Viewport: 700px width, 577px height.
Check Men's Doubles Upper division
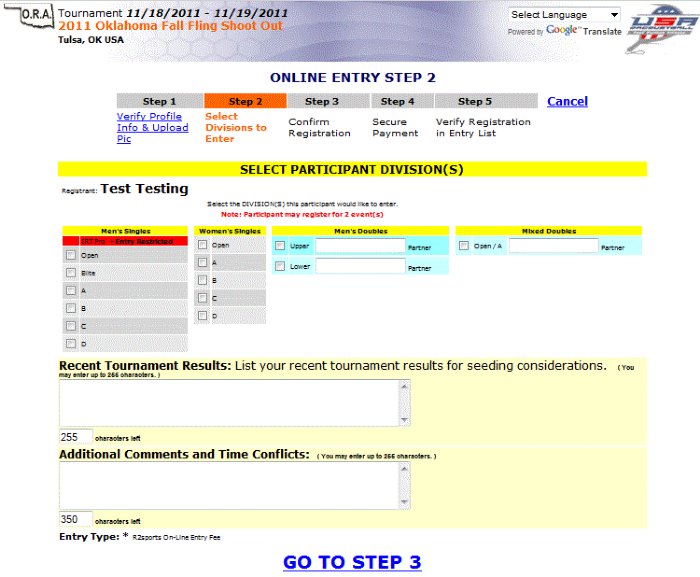point(280,245)
